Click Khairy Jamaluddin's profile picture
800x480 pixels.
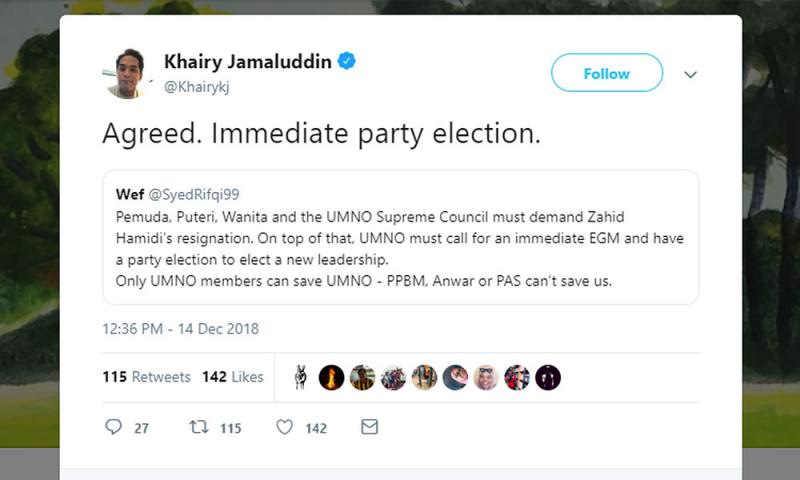coord(127,74)
